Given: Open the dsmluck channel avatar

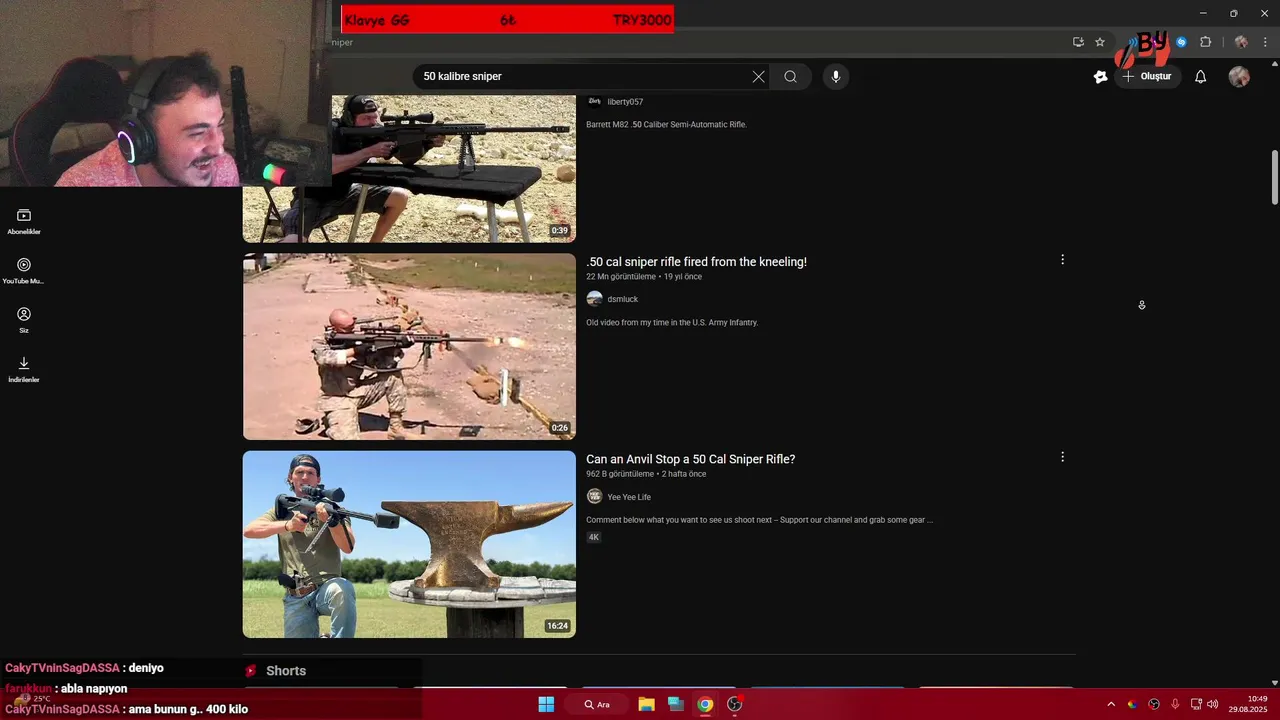Looking at the screenshot, I should [594, 299].
